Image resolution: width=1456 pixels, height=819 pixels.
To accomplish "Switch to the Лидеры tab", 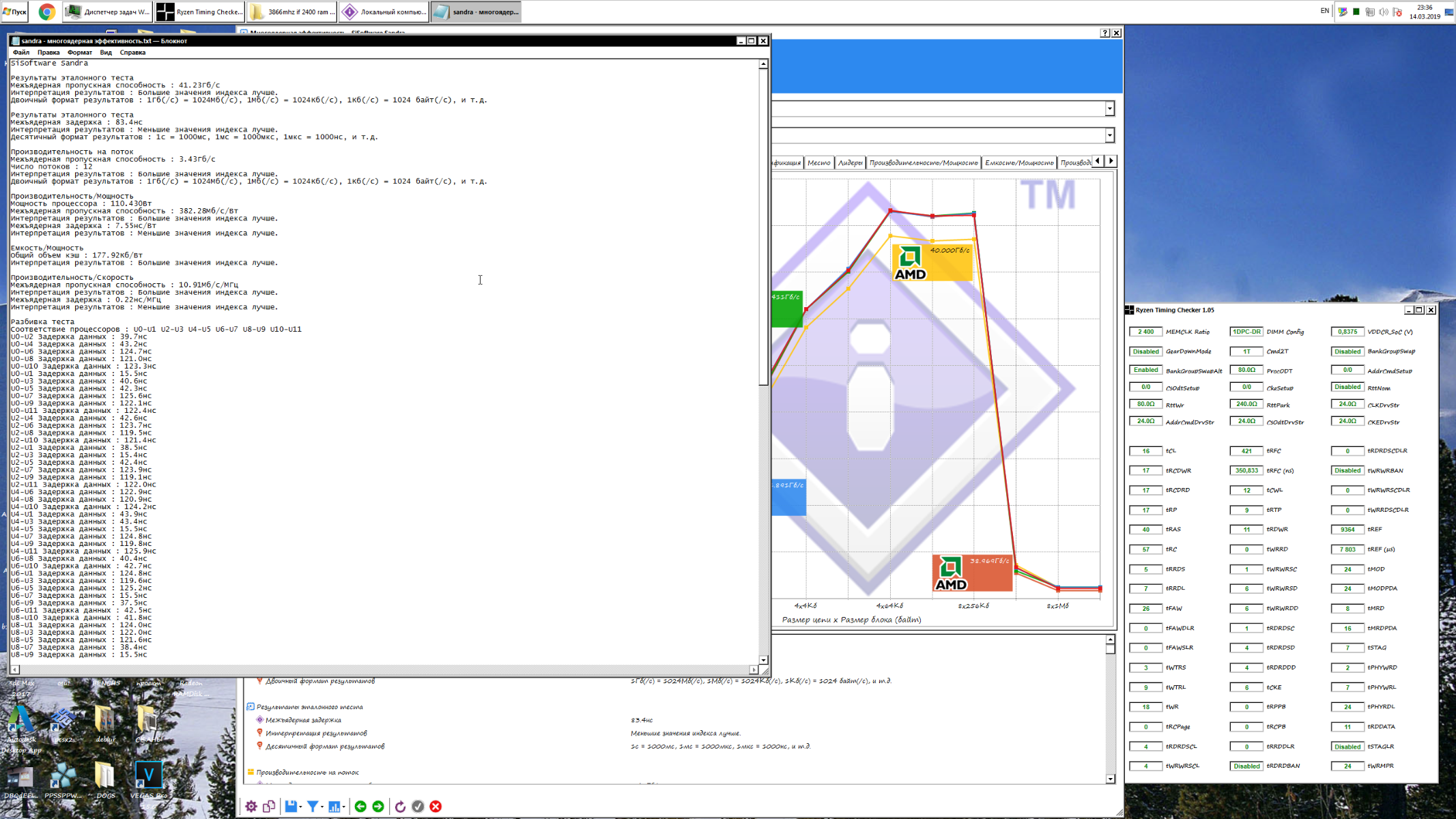I will [x=850, y=162].
